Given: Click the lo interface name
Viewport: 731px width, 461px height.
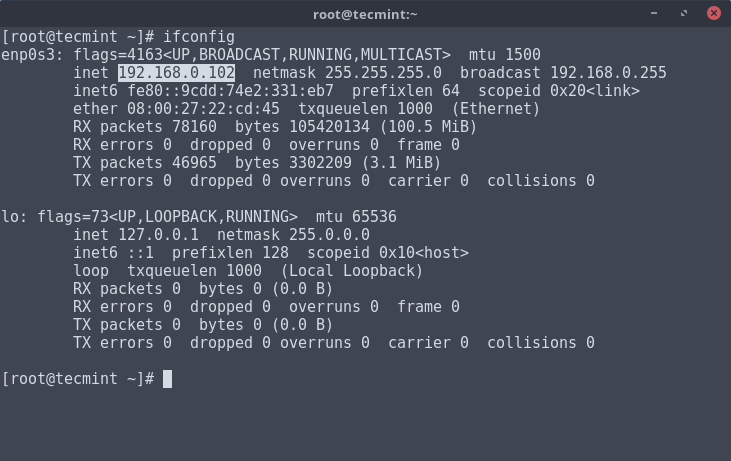Looking at the screenshot, I should (x=10, y=217).
